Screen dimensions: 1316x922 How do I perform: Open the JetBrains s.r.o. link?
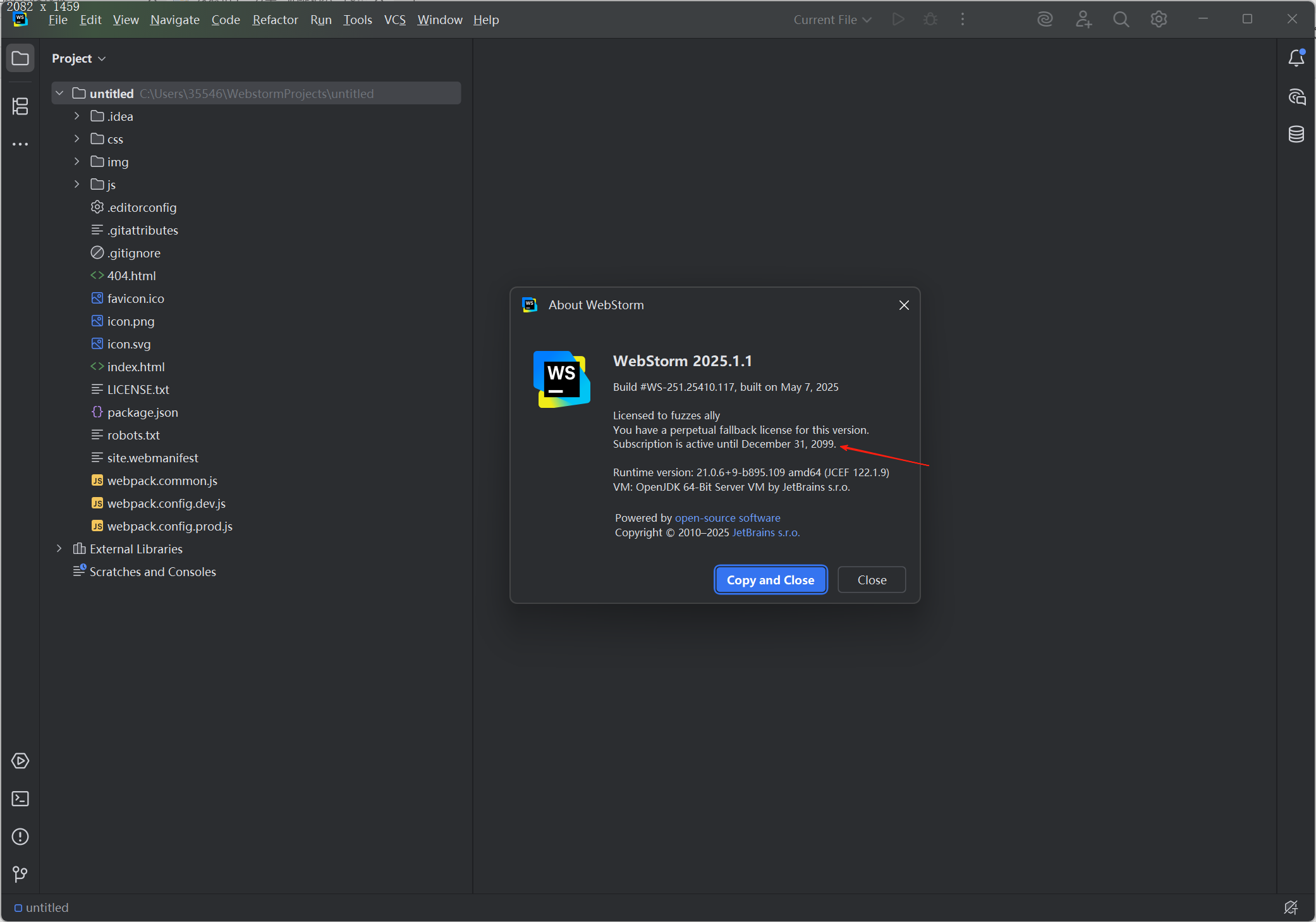click(x=766, y=532)
